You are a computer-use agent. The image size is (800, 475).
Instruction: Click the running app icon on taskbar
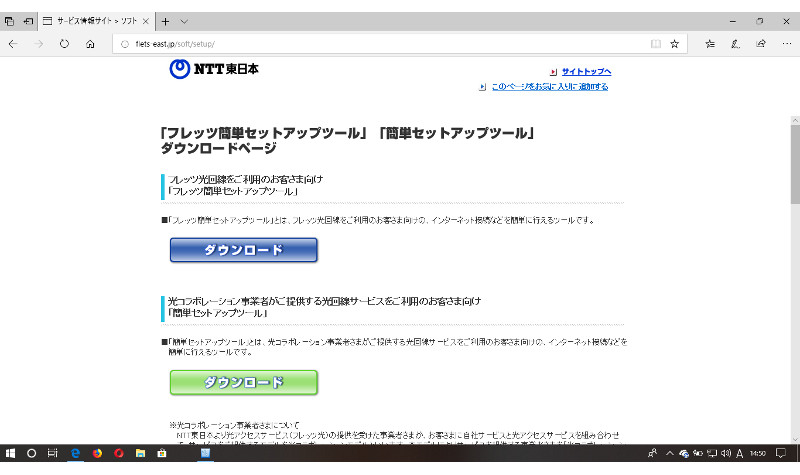[x=205, y=453]
